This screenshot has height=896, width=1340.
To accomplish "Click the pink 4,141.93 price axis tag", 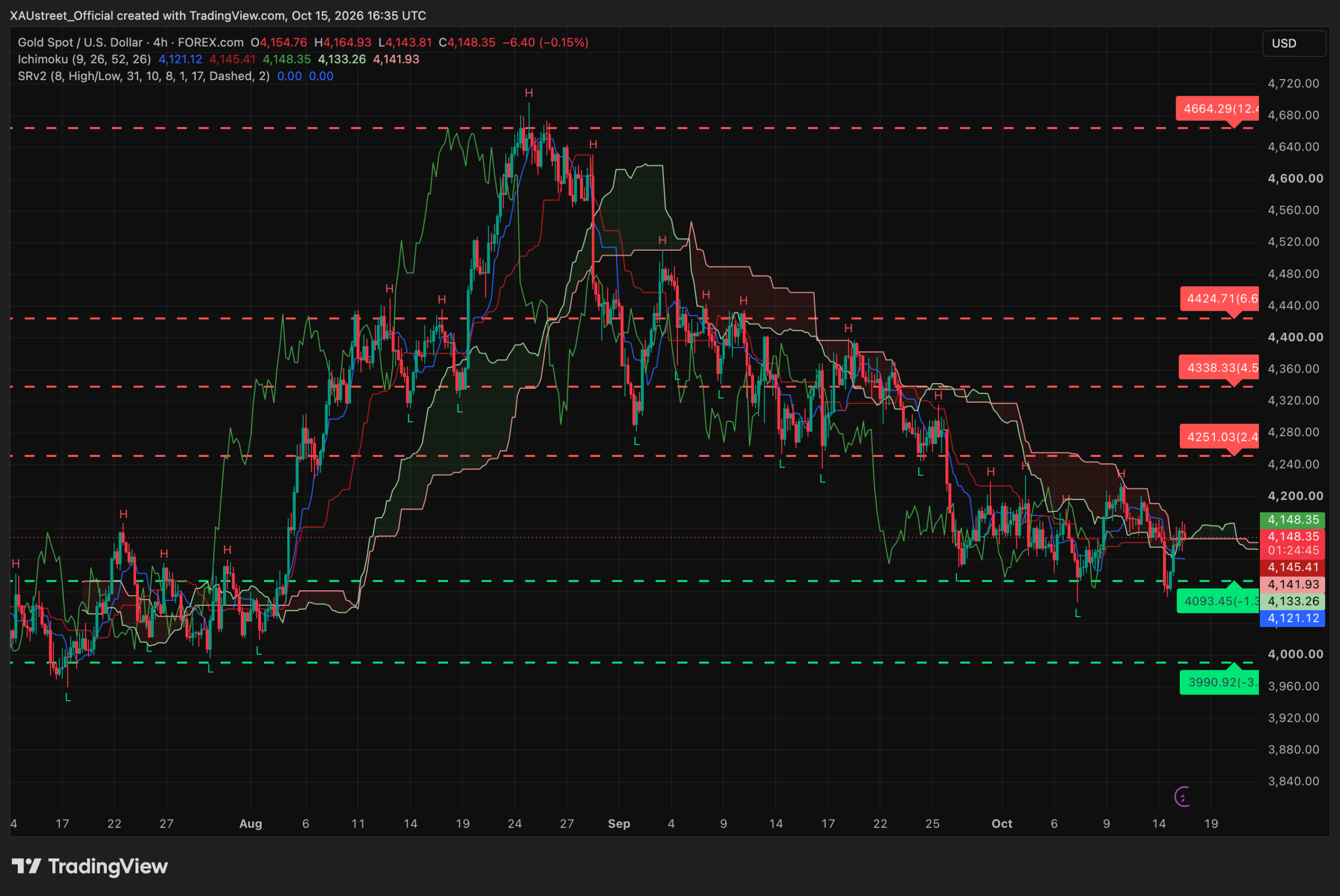I will [1292, 585].
